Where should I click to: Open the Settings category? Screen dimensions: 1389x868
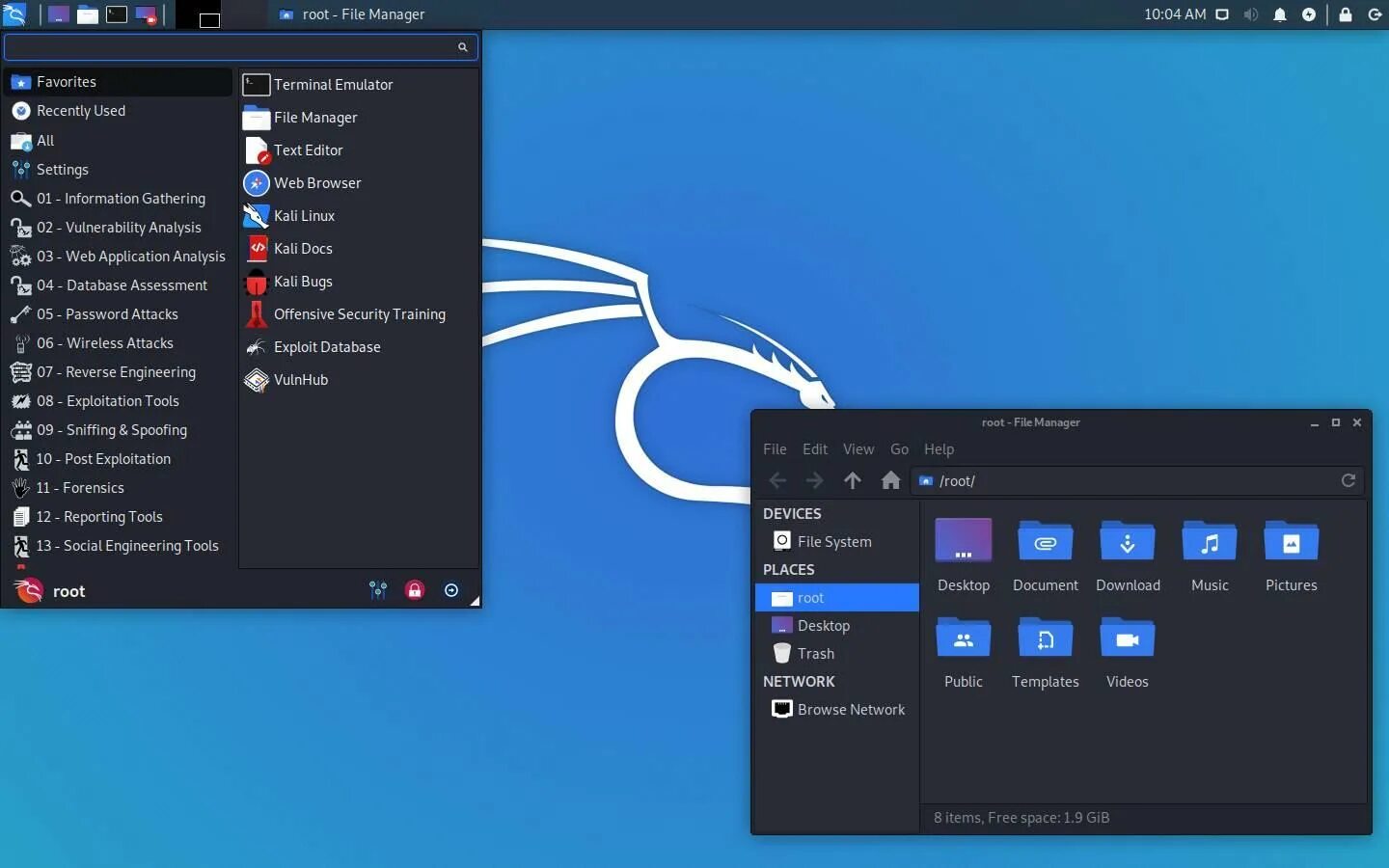click(119, 170)
